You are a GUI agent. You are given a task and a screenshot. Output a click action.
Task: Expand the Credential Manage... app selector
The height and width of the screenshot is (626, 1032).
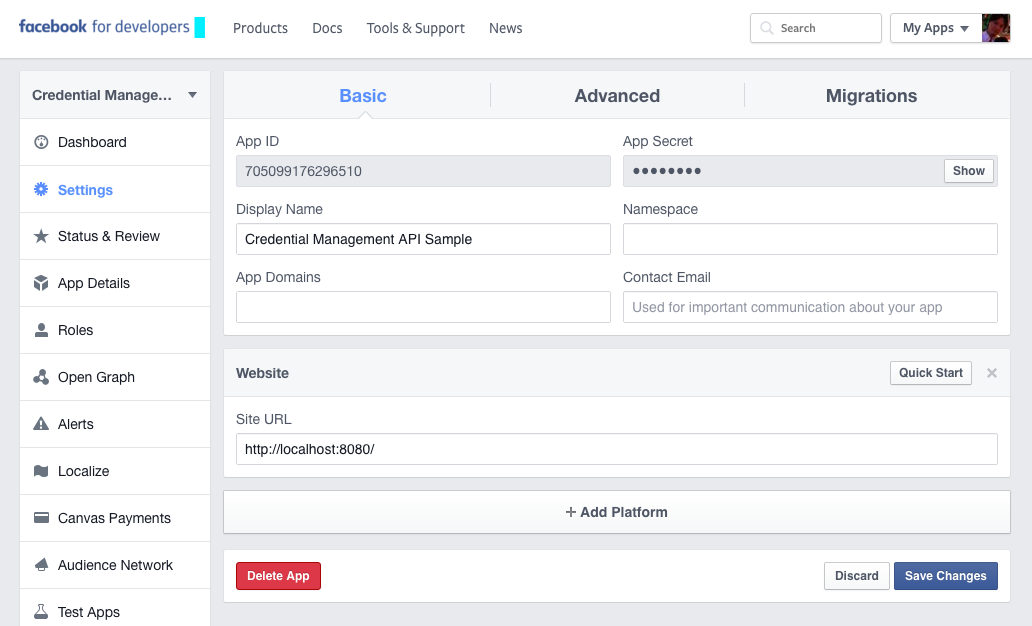tap(115, 95)
